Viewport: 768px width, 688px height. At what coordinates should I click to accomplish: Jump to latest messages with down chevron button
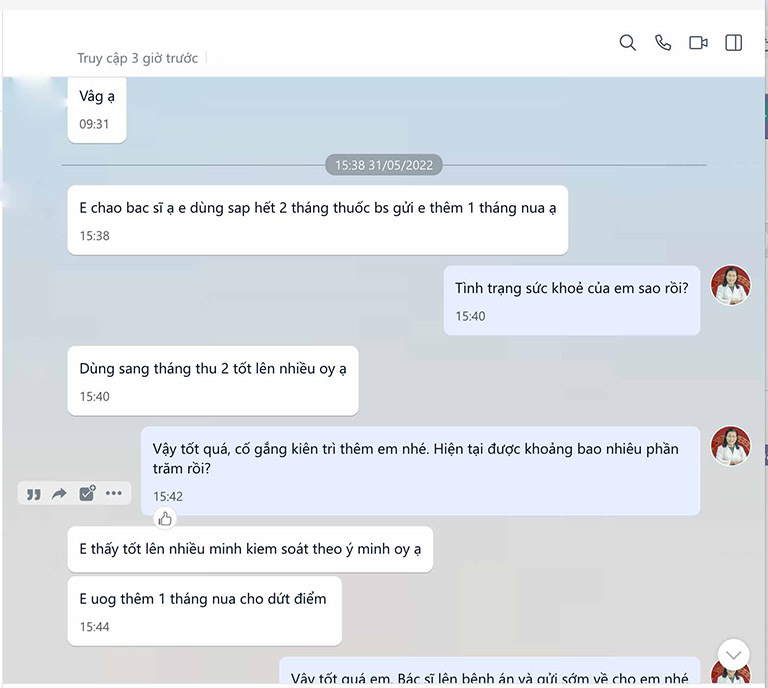(x=733, y=655)
